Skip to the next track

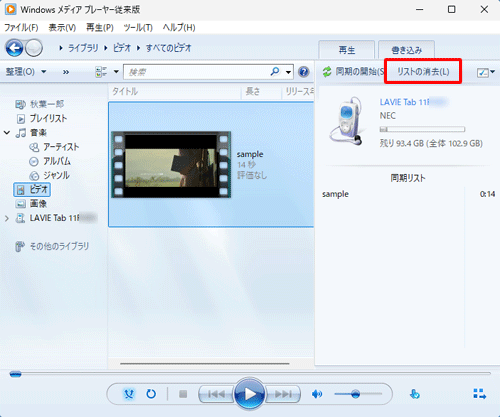pyautogui.click(x=283, y=394)
